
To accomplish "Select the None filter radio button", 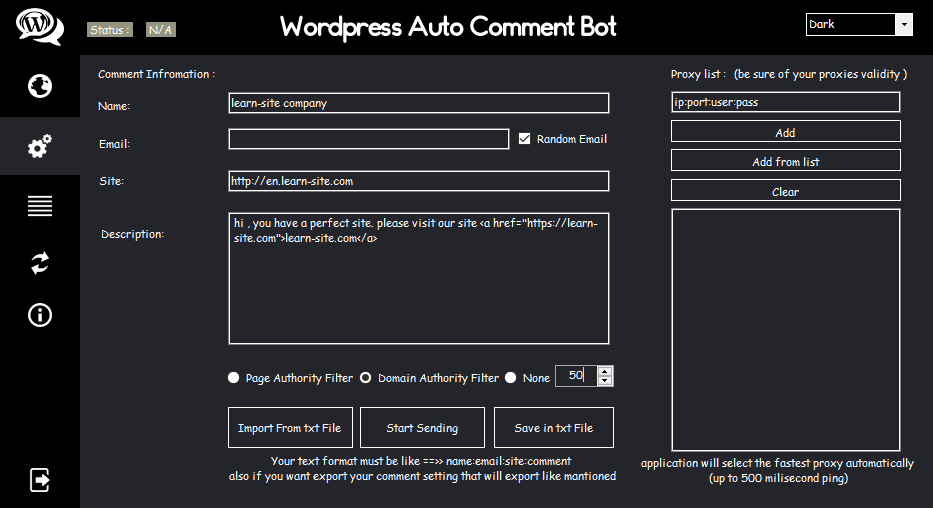I will pos(511,378).
